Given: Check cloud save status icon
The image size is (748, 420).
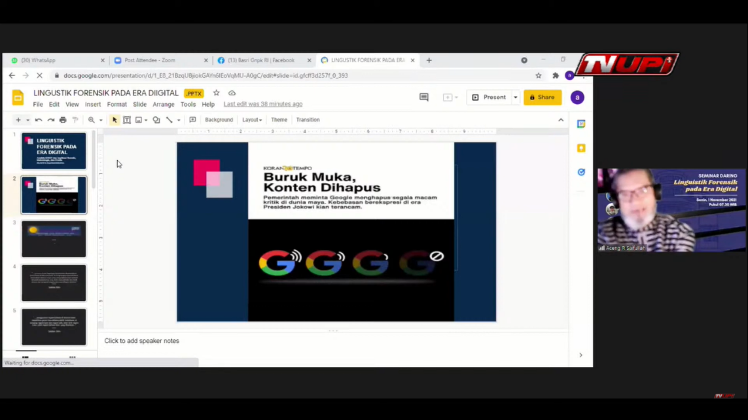Looking at the screenshot, I should pos(232,93).
